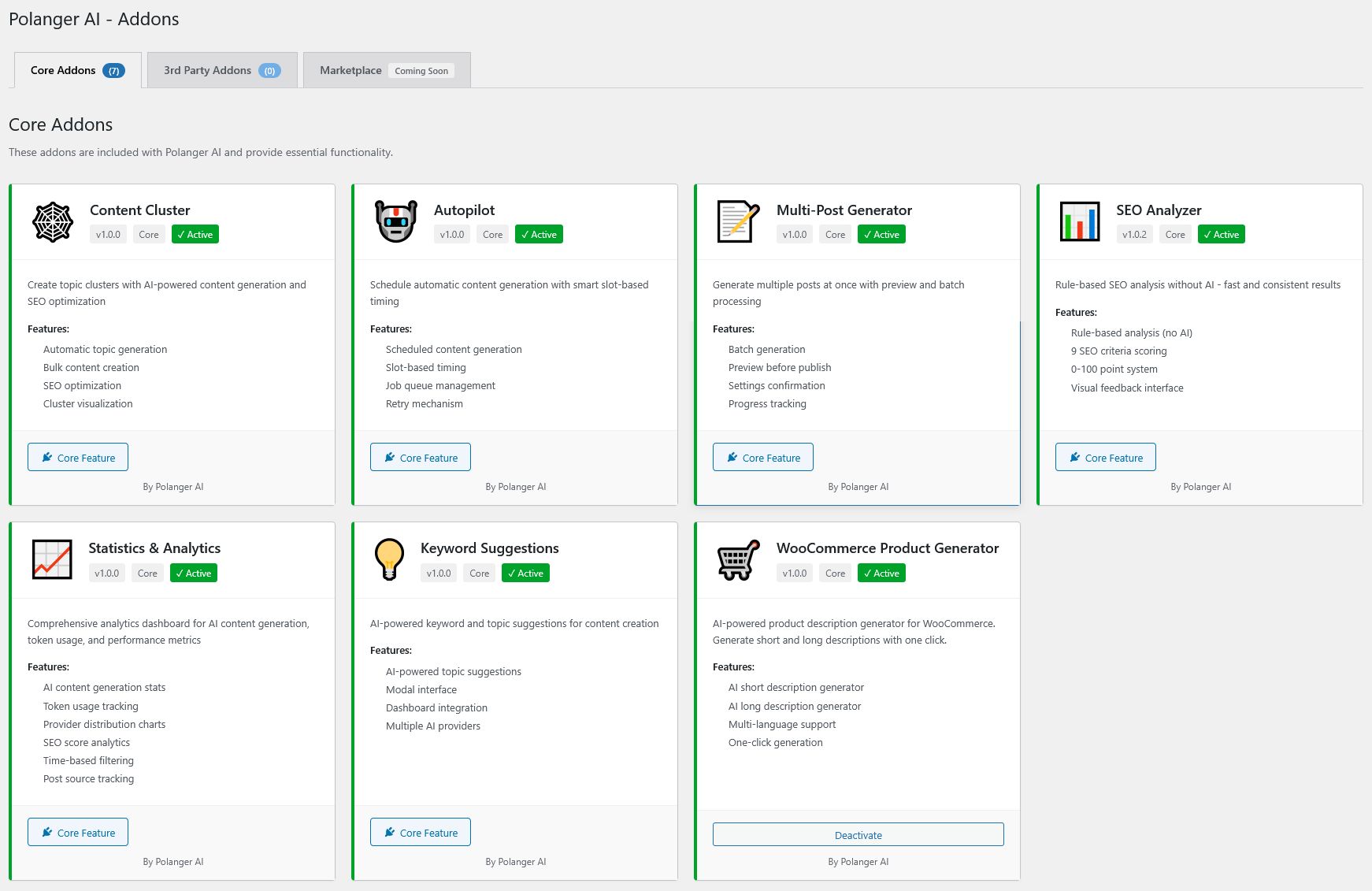This screenshot has width=1372, height=891.
Task: Click the SEO Analyzer bar chart icon
Action: pyautogui.click(x=1080, y=222)
